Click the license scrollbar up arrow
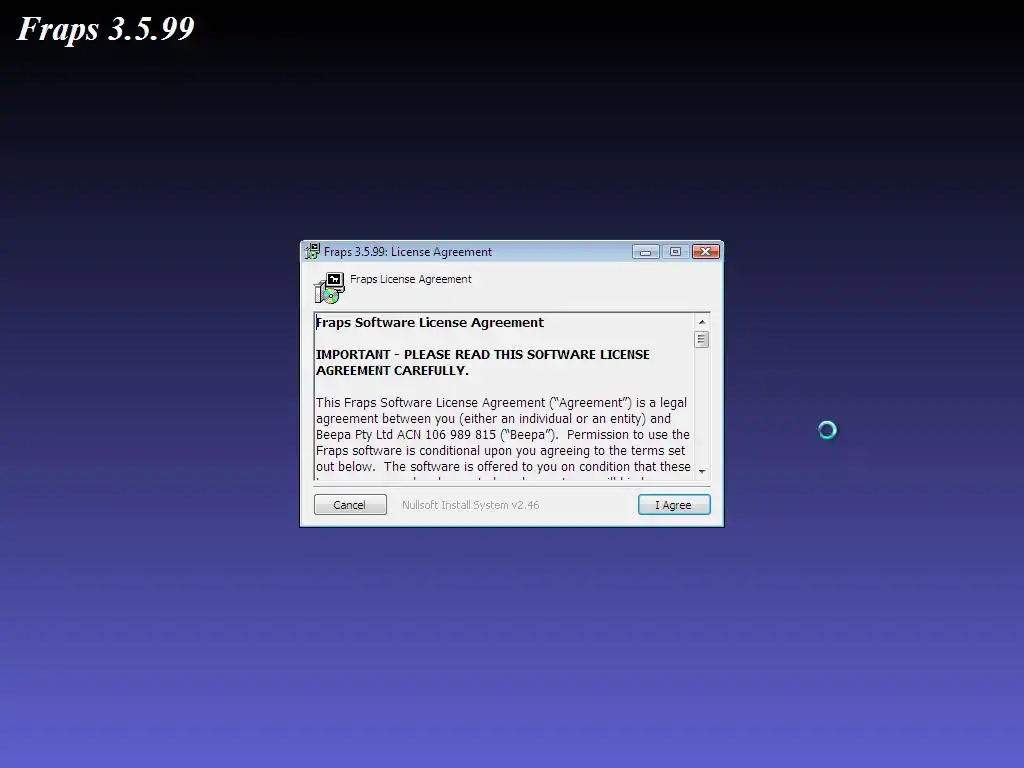This screenshot has height=768, width=1024. pyautogui.click(x=702, y=322)
